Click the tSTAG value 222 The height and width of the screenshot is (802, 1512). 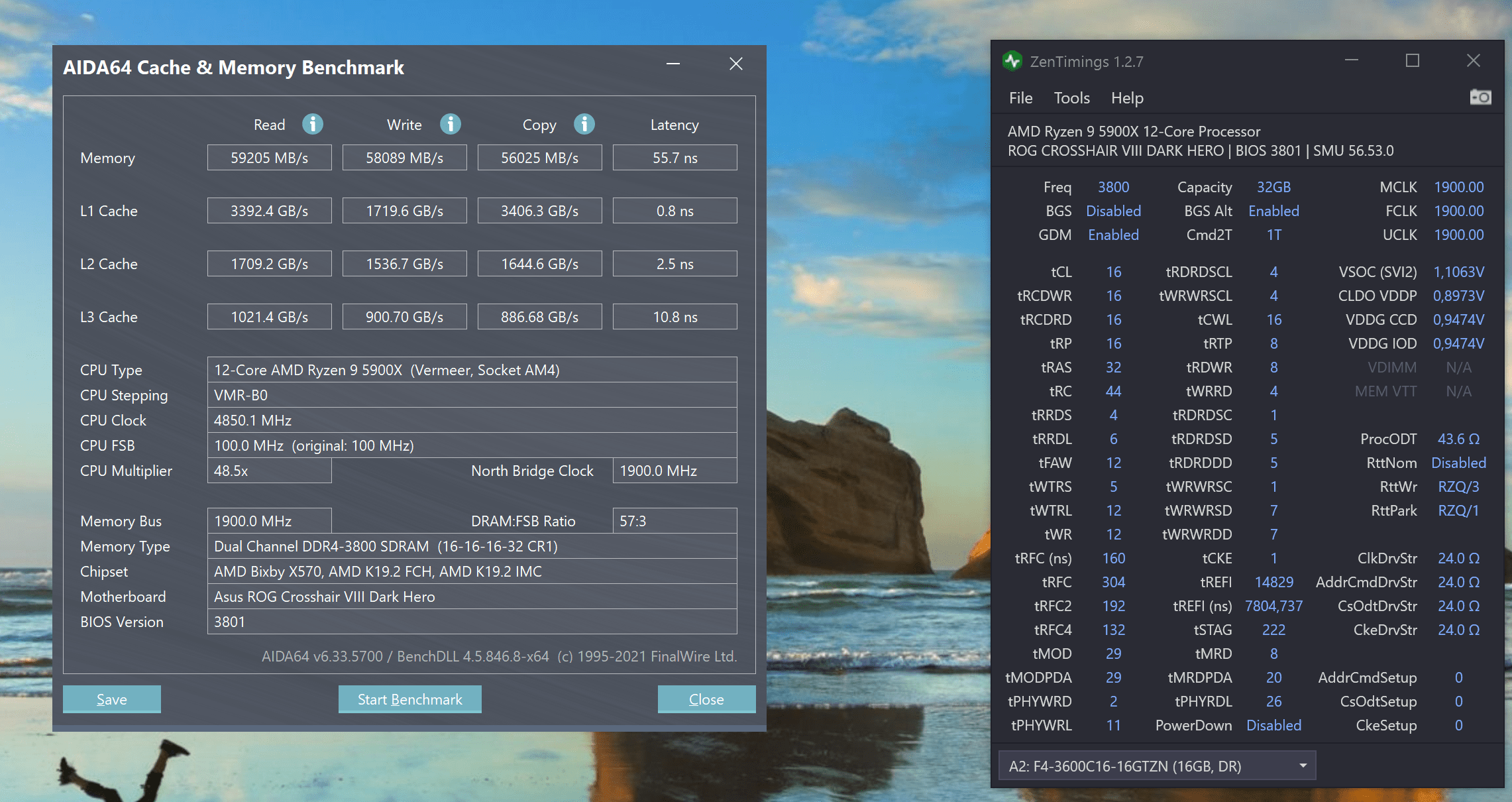coord(1273,630)
